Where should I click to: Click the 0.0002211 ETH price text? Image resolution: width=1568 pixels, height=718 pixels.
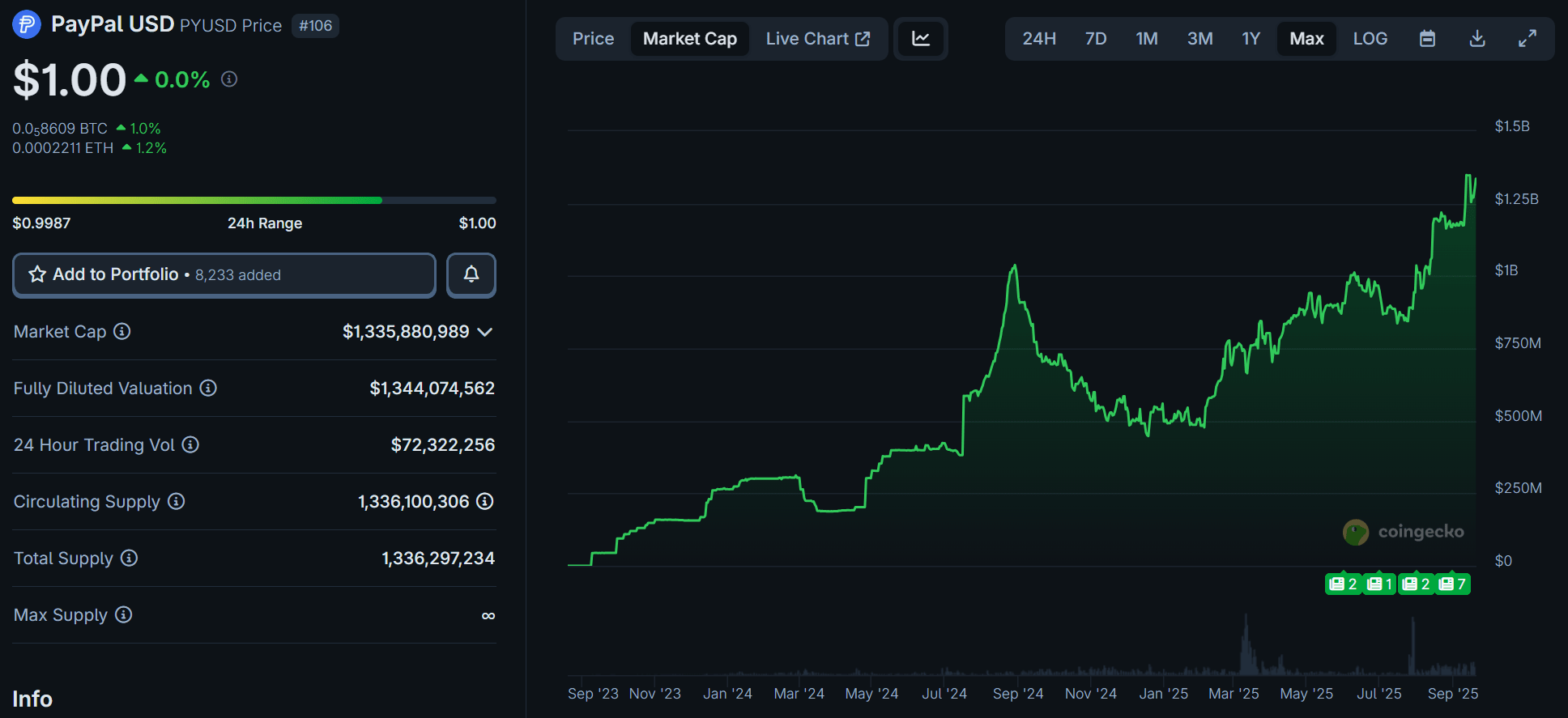pyautogui.click(x=63, y=148)
